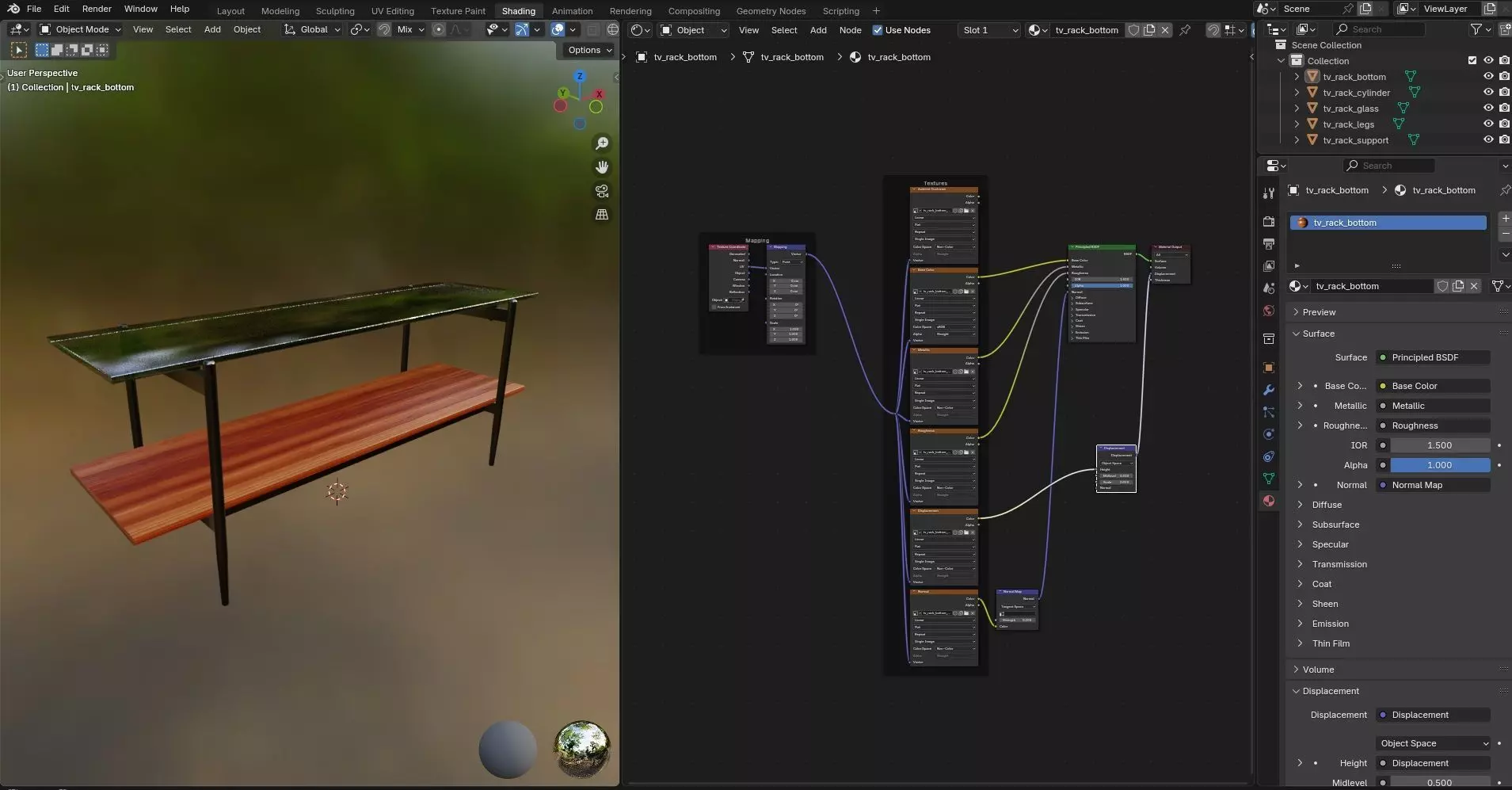This screenshot has height=790, width=1512.
Task: Switch to the Layout workspace tab
Action: pyautogui.click(x=230, y=11)
